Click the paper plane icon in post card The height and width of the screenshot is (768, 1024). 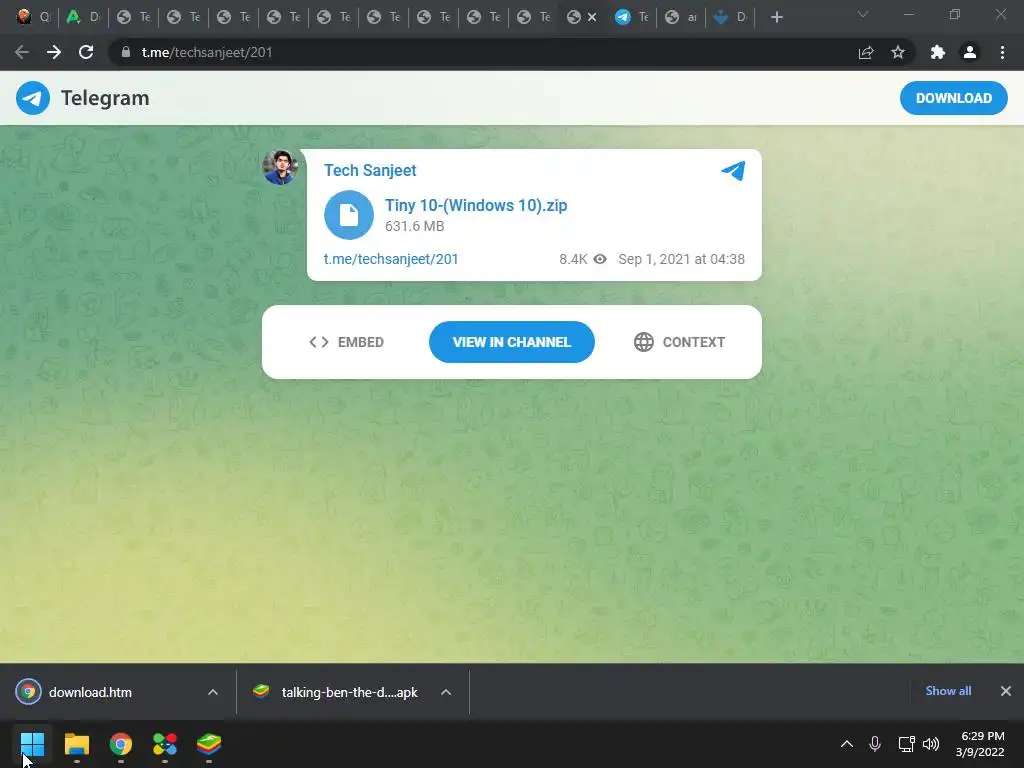(733, 170)
